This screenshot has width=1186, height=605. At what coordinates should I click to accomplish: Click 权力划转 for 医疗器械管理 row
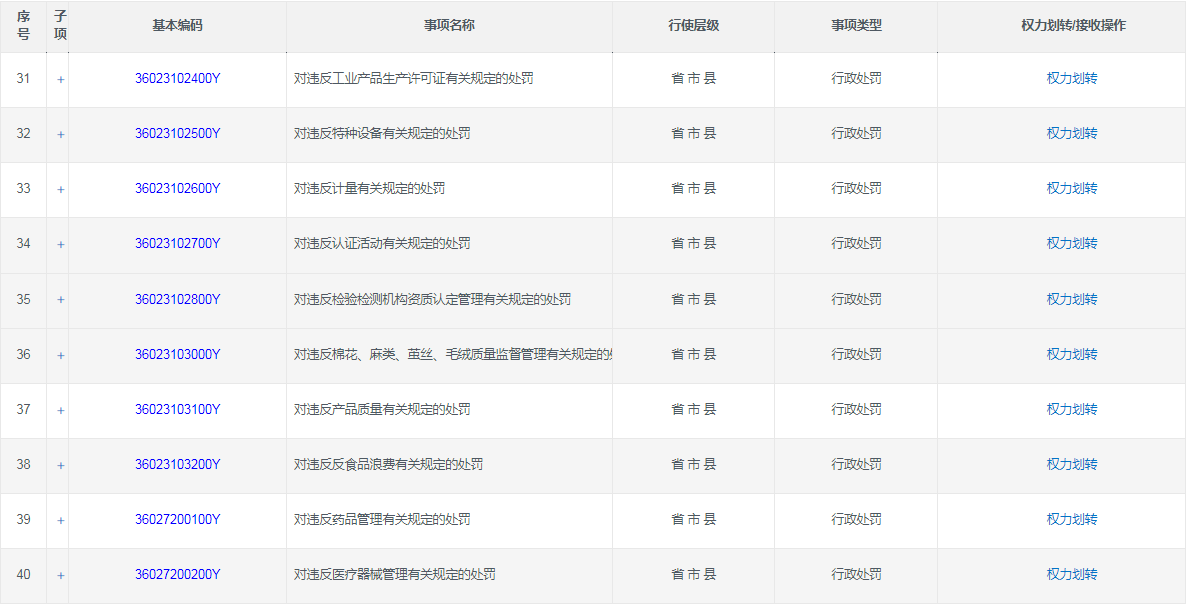1071,574
